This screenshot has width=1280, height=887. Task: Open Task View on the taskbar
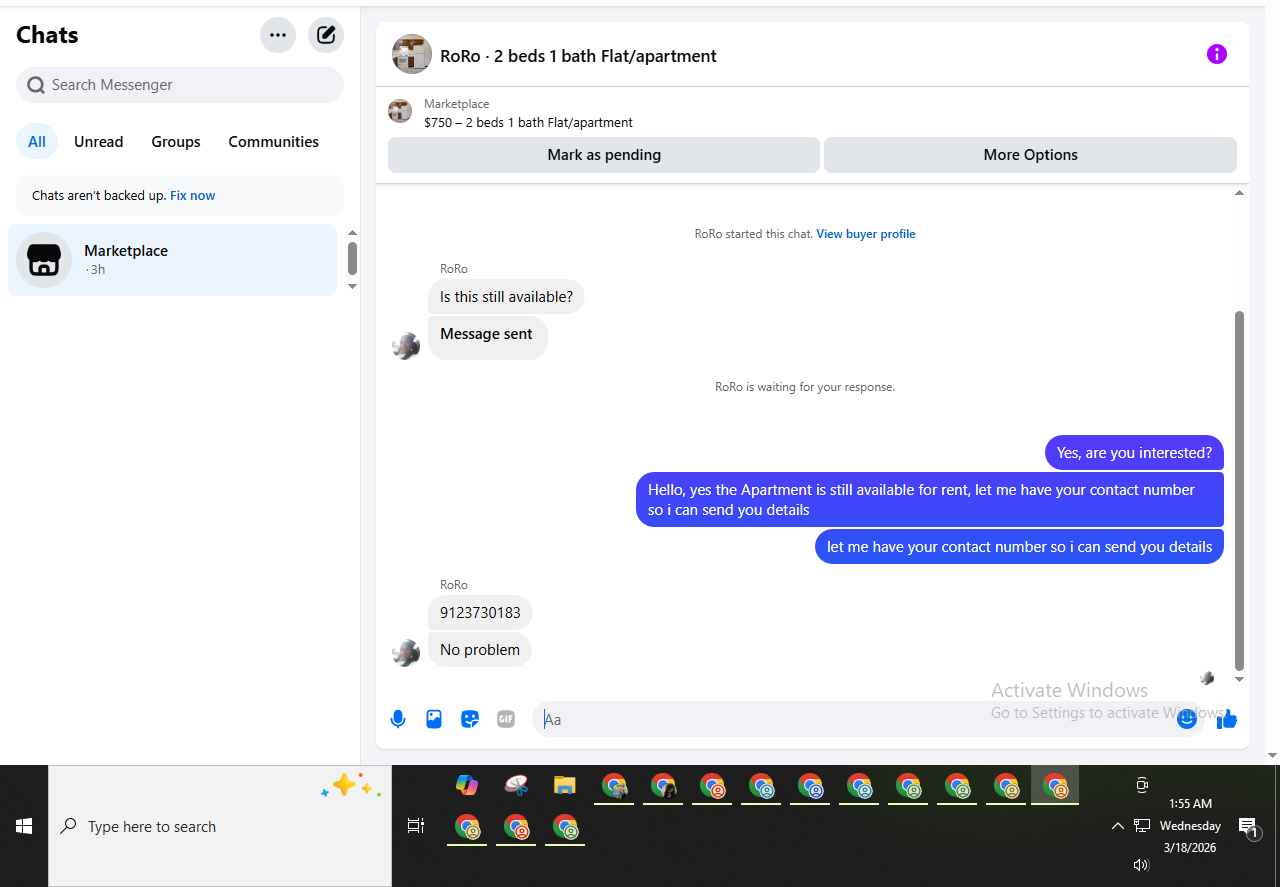[415, 826]
